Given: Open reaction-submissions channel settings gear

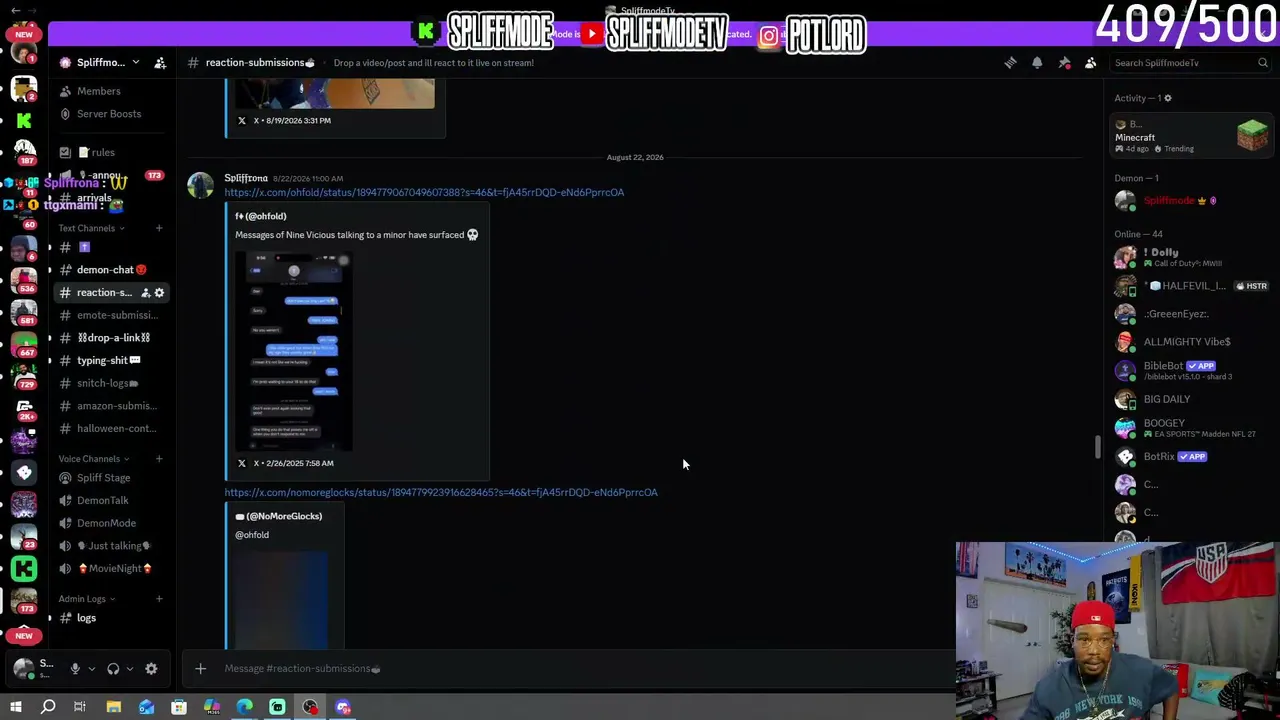Looking at the screenshot, I should [159, 293].
